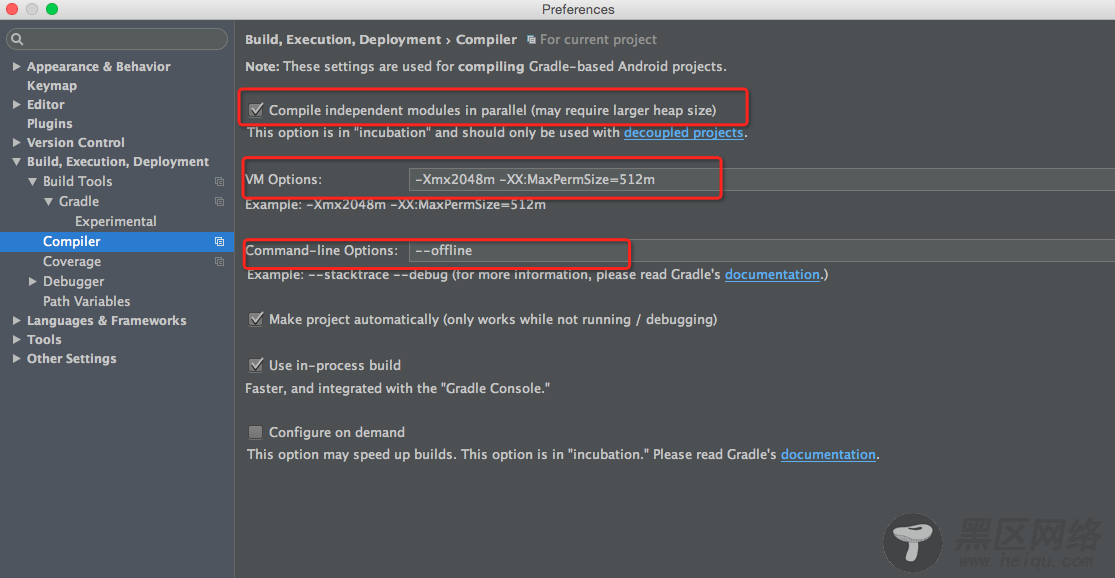
Task: Open the 'decoupled projects' link
Action: [683, 132]
